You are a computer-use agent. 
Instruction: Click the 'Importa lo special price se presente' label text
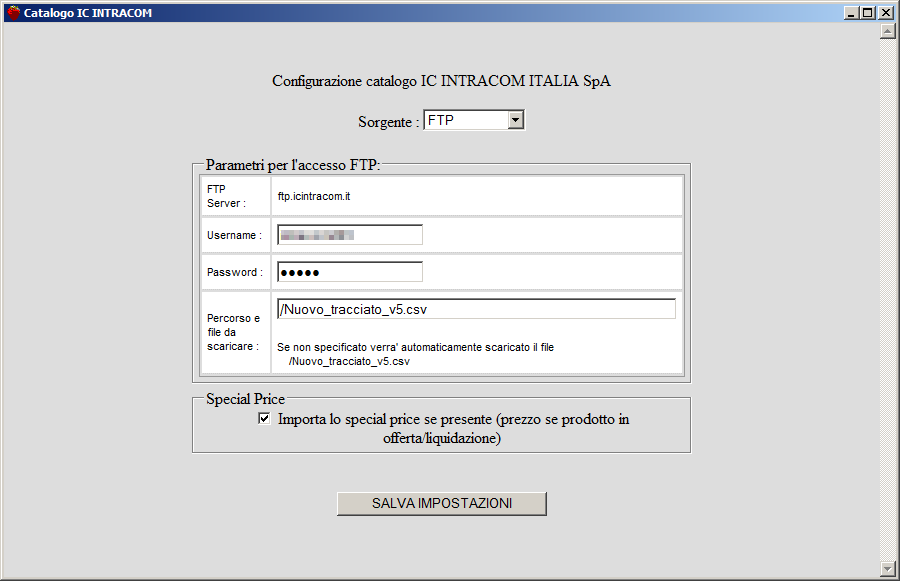[385, 419]
